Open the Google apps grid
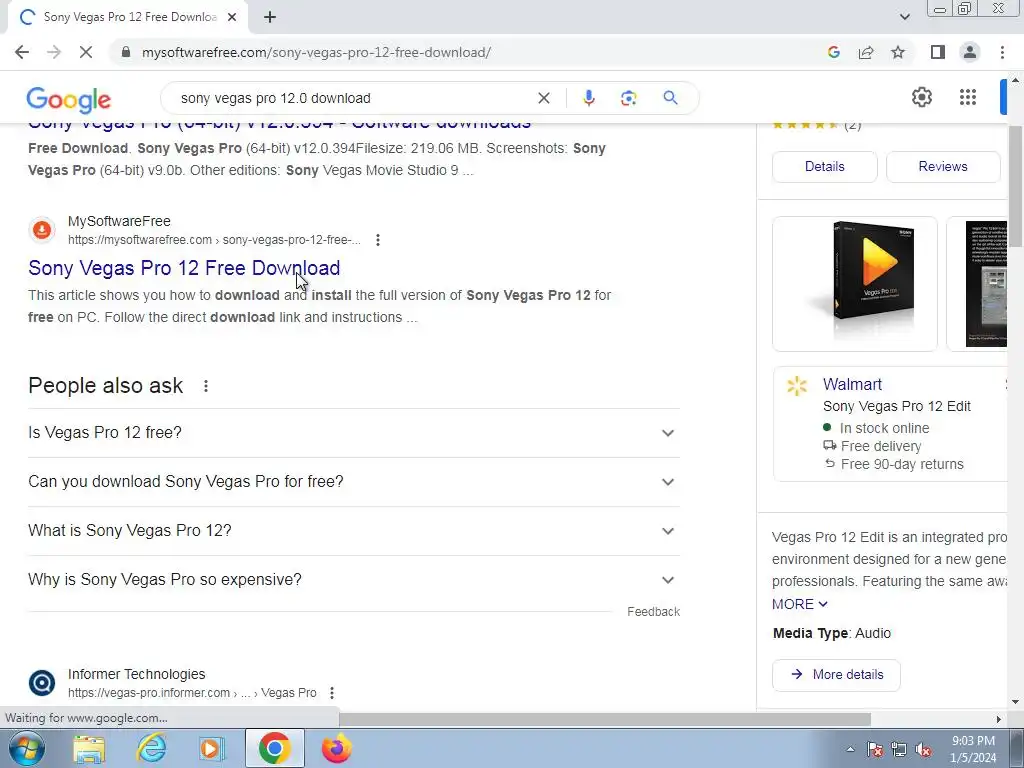This screenshot has width=1024, height=768. click(968, 97)
